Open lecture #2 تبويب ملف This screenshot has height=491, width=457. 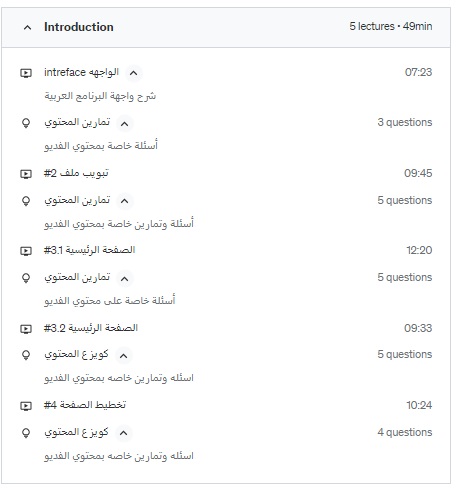(x=76, y=173)
